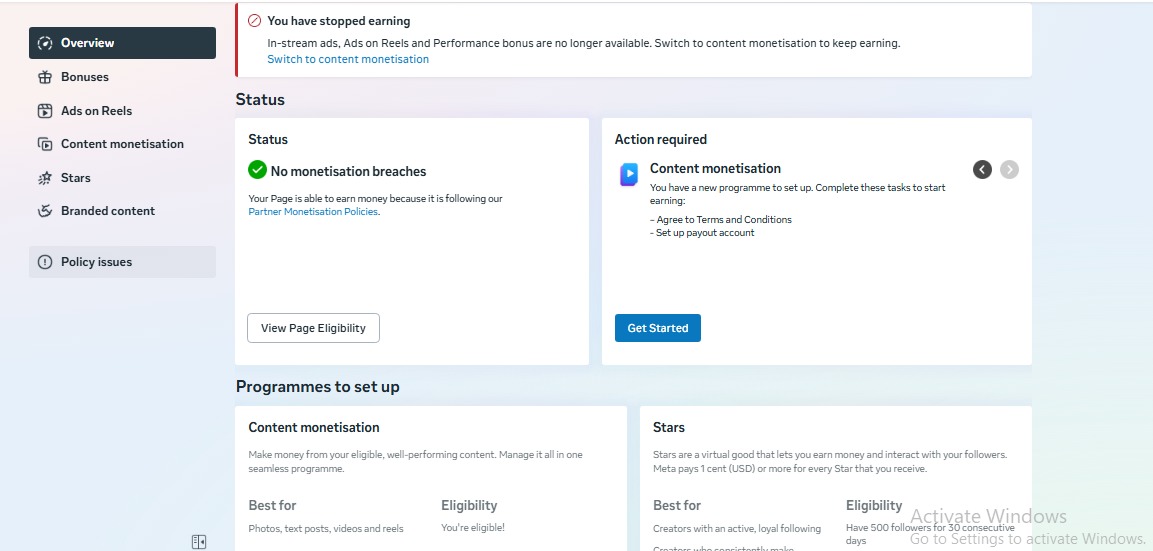Collapse the sidebar using the panel icon

click(x=199, y=542)
